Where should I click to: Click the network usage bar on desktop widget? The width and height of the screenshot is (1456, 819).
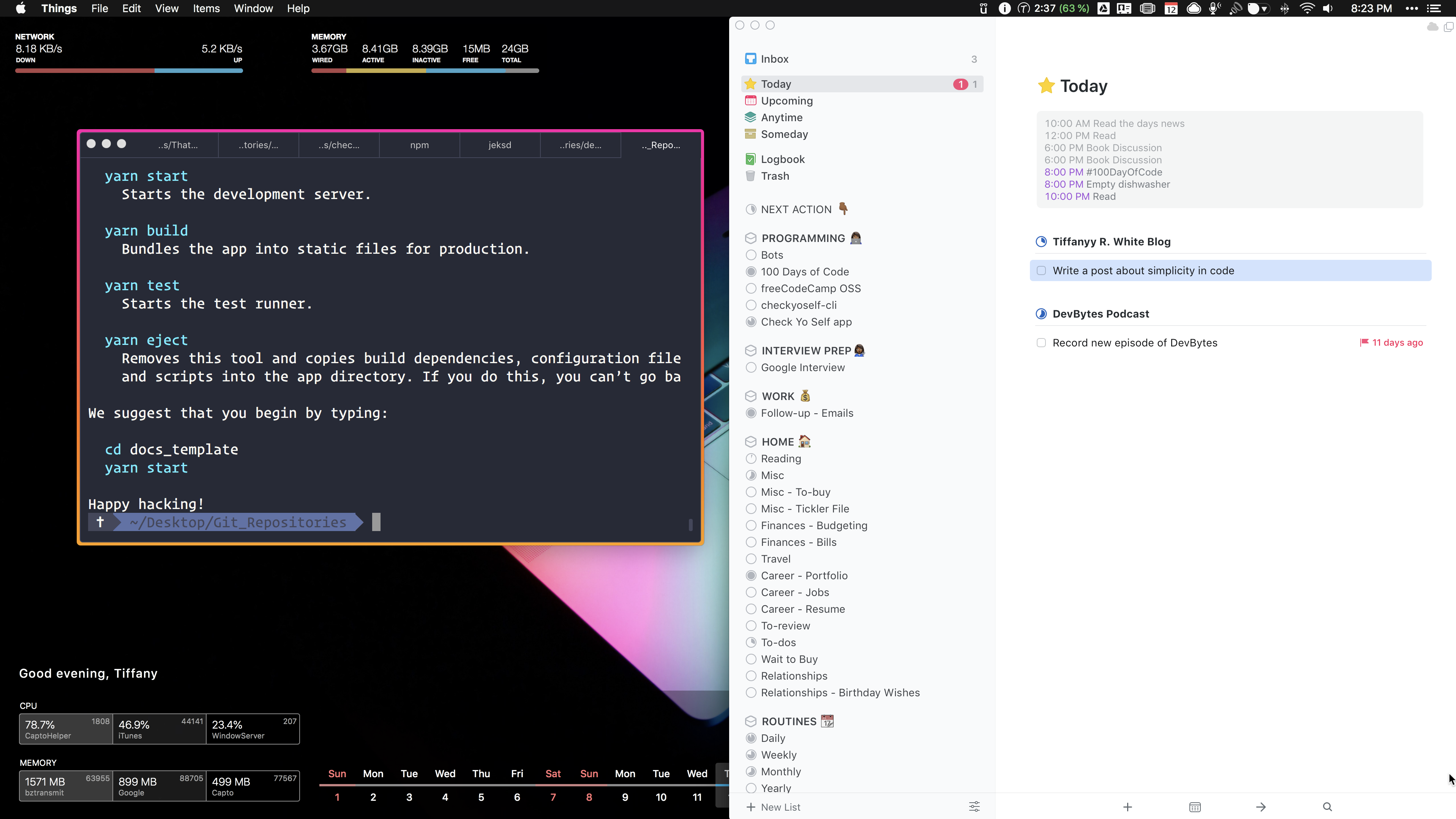point(129,71)
